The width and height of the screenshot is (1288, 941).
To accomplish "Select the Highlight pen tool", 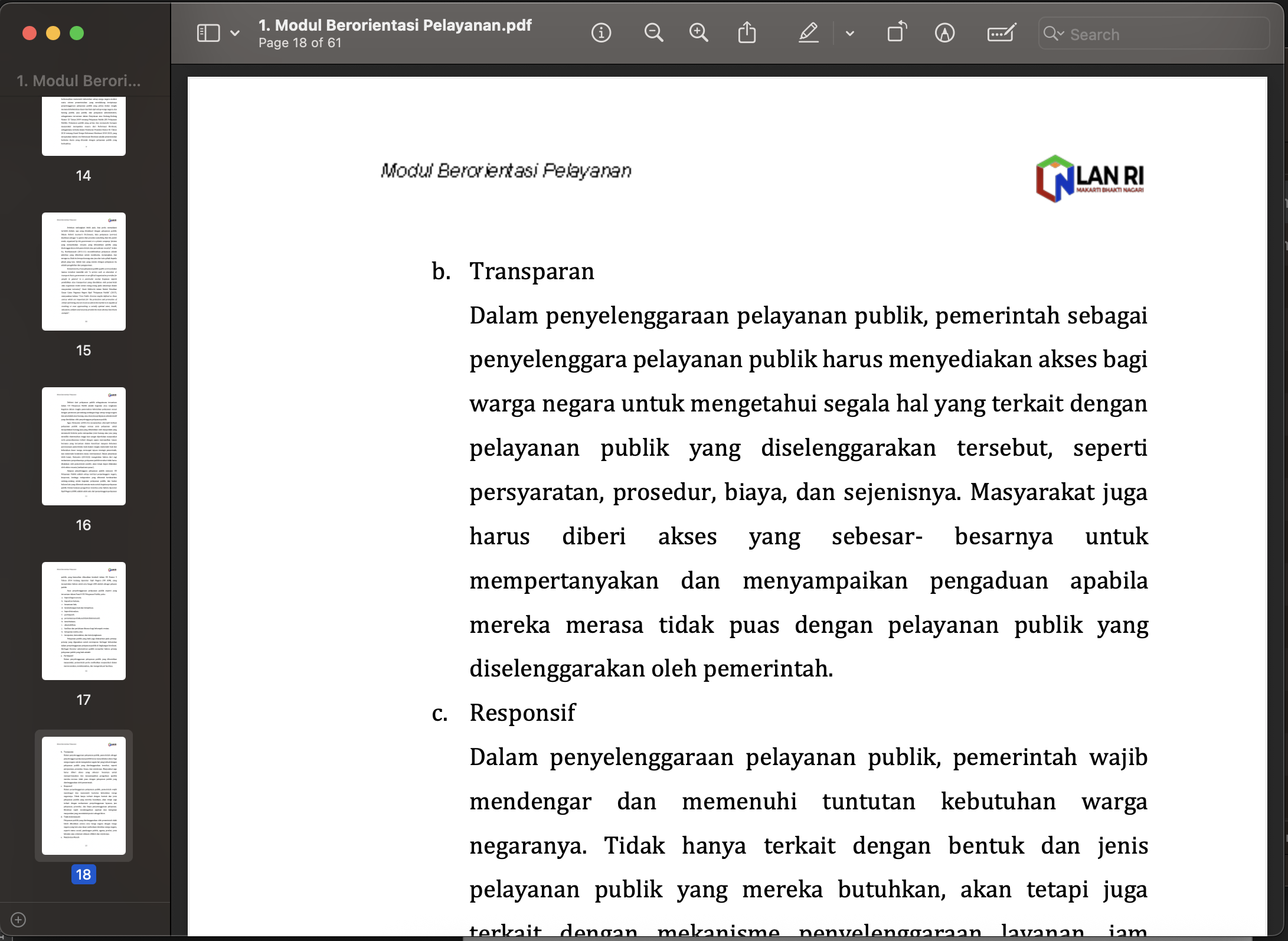I will (x=808, y=32).
